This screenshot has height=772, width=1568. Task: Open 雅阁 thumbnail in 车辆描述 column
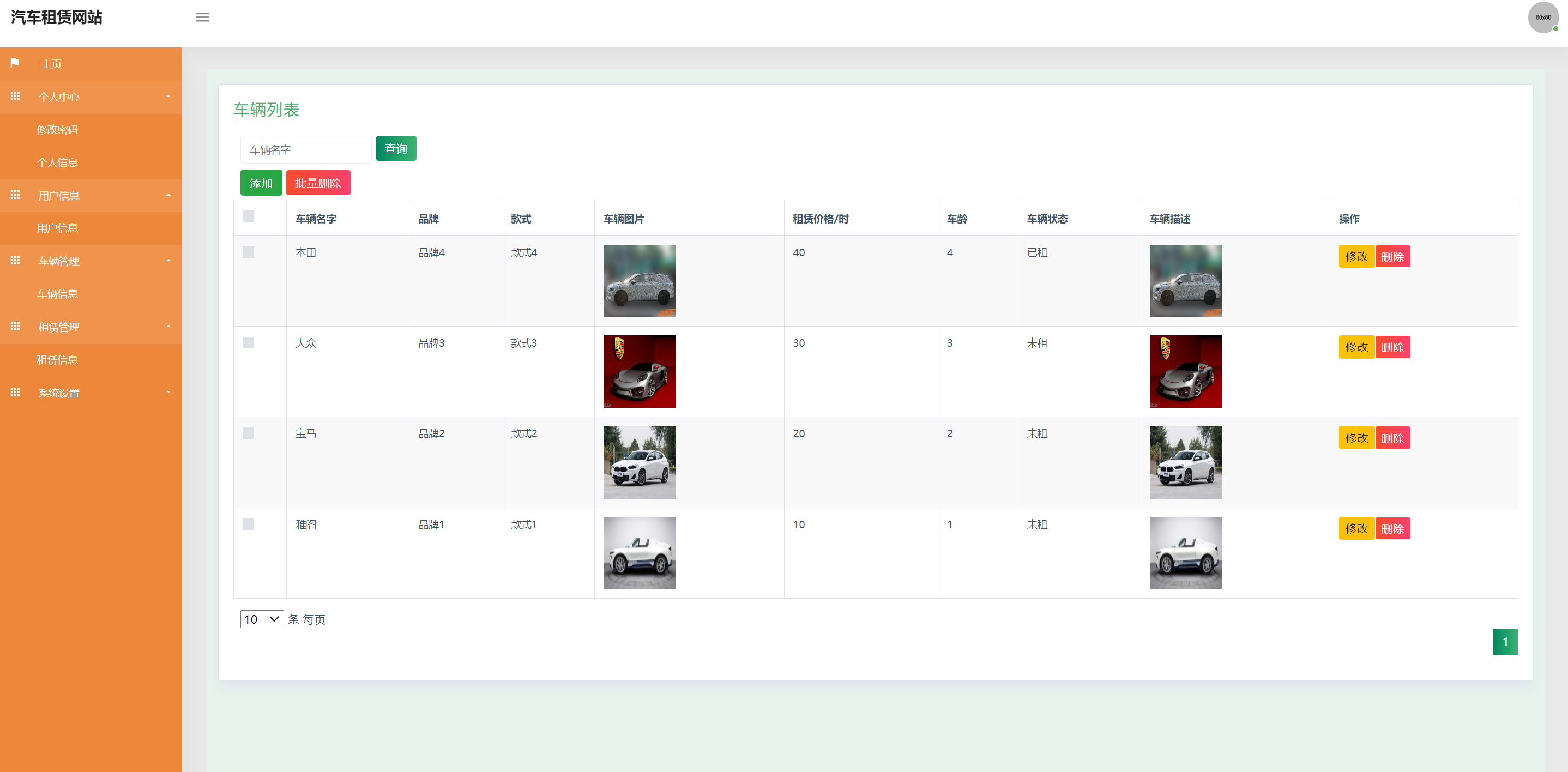(1186, 553)
